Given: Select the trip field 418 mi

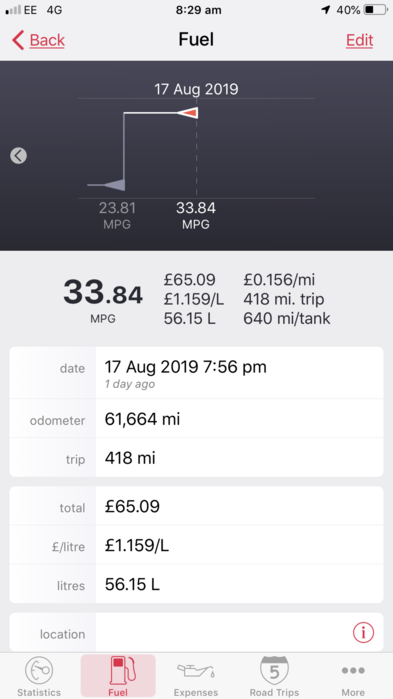Looking at the screenshot, I should click(x=196, y=458).
